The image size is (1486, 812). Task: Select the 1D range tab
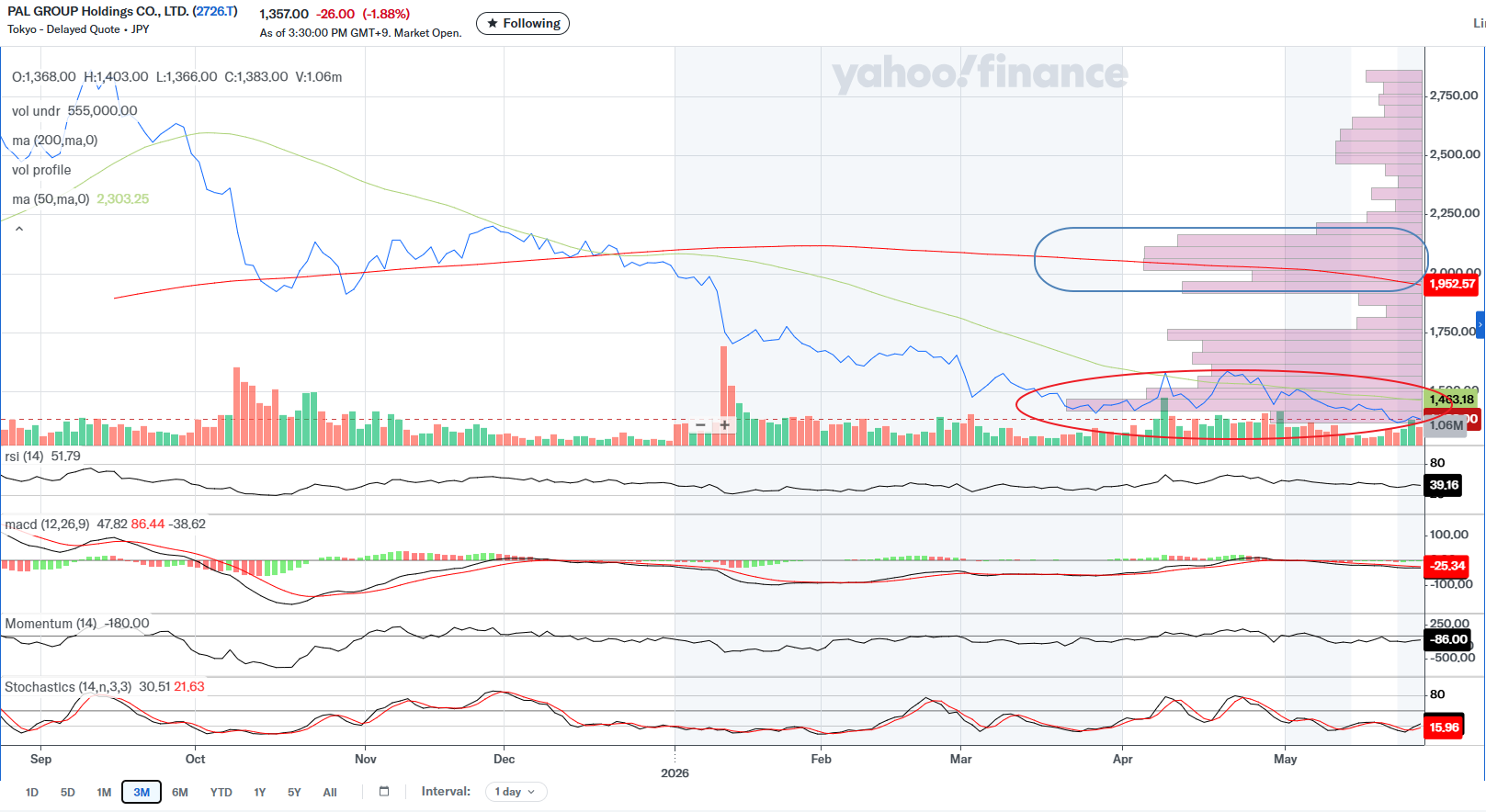coord(32,792)
